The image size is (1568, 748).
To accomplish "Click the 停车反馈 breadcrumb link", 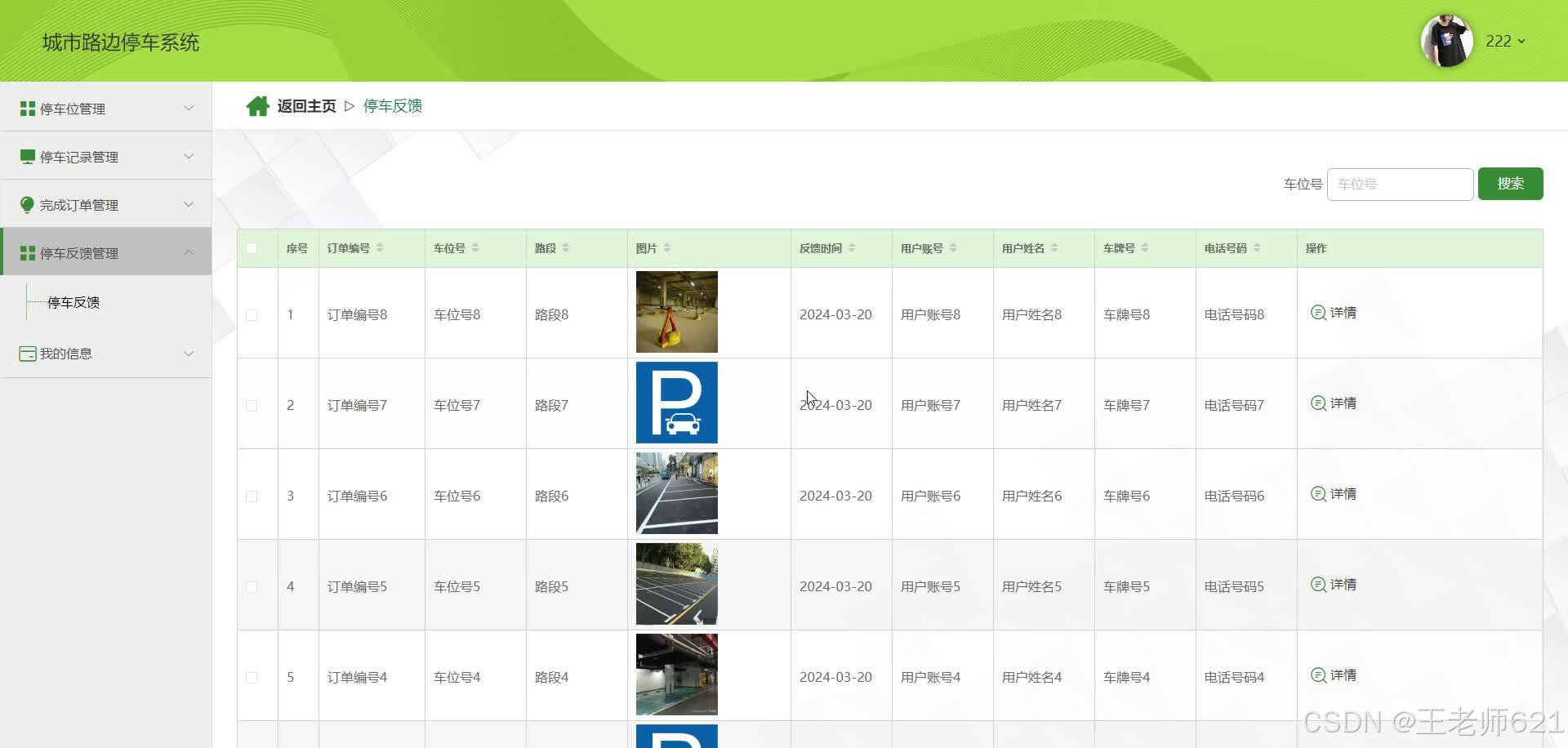I will 393,106.
